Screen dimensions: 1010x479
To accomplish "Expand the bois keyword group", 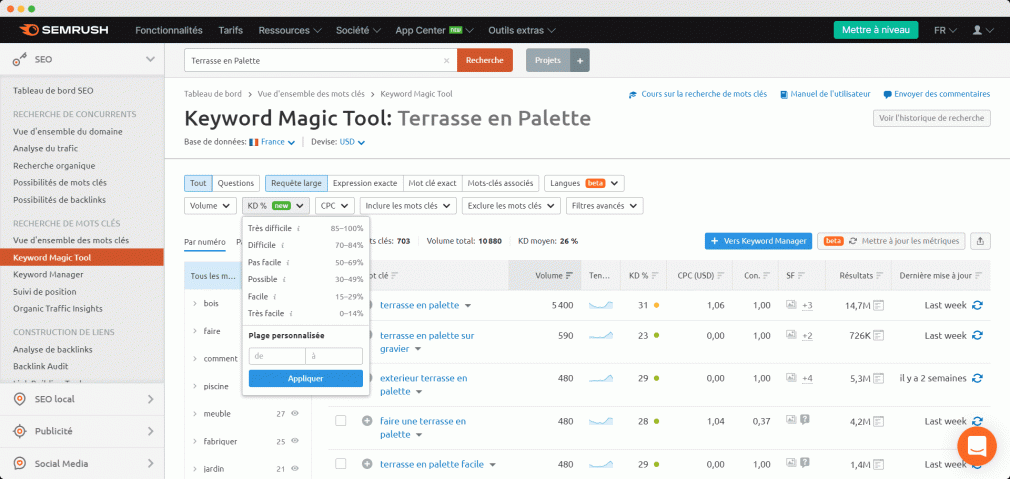I will [195, 303].
